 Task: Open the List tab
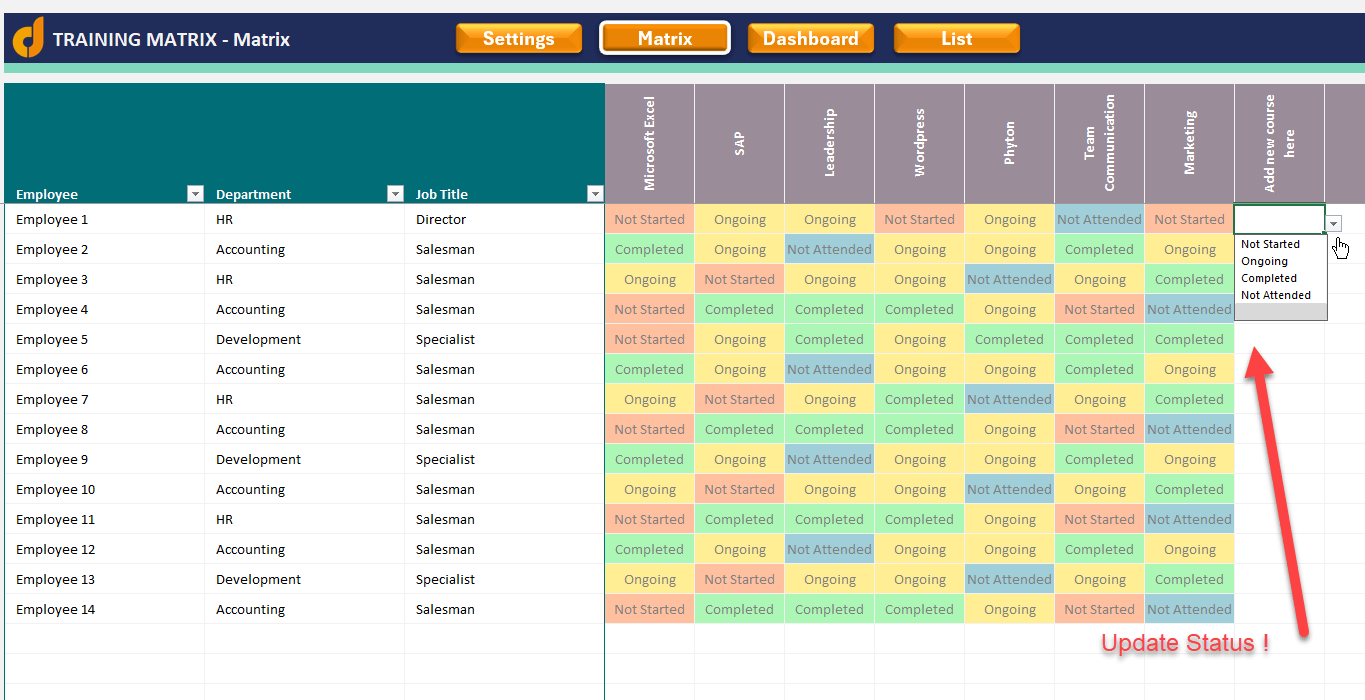[957, 38]
